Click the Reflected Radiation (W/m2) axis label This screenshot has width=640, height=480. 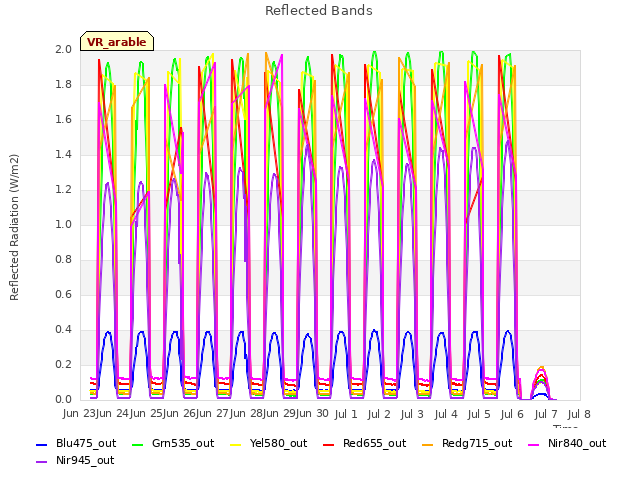[14, 227]
